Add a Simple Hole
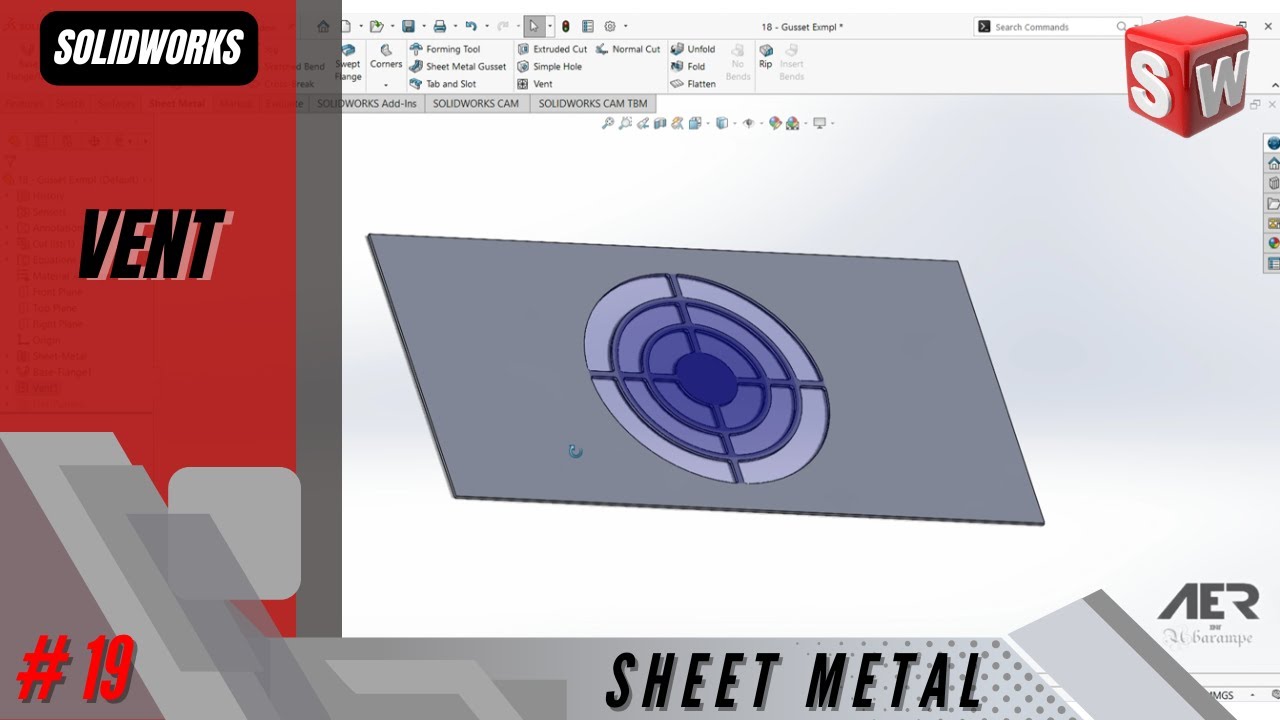This screenshot has height=720, width=1280. 549,66
